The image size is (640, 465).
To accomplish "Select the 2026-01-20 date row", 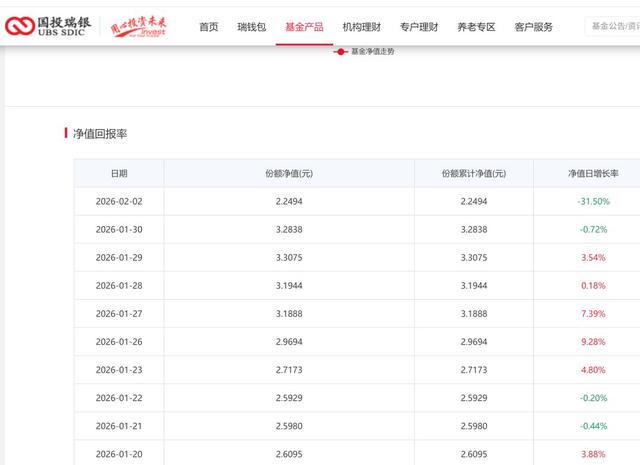I will point(119,453).
